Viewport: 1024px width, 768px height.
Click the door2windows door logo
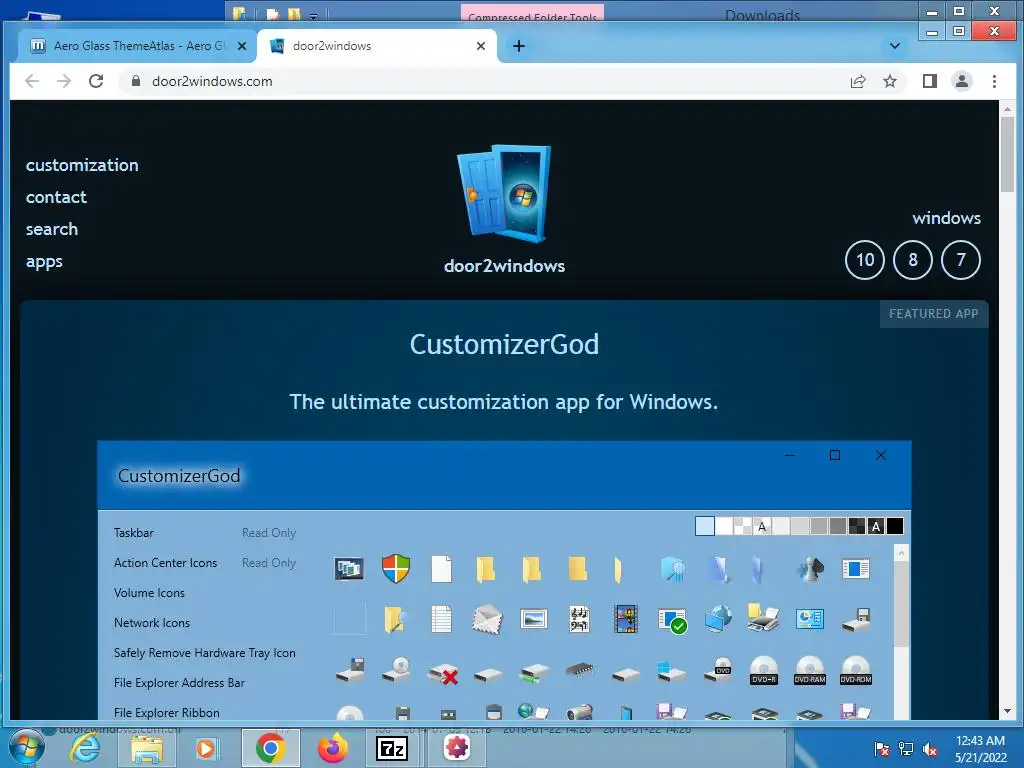(x=504, y=193)
